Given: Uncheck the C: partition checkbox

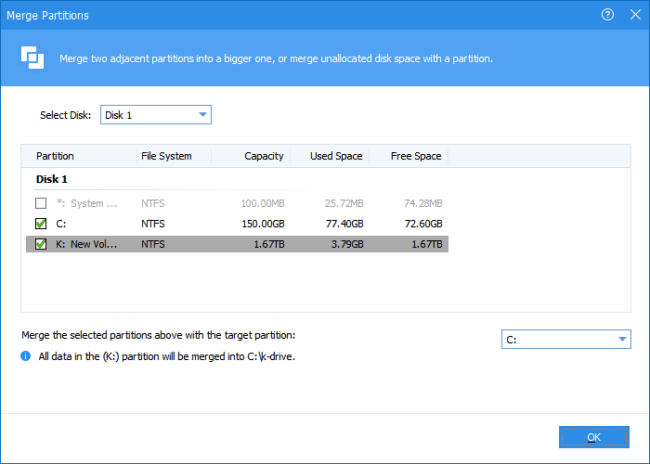Looking at the screenshot, I should (41, 223).
